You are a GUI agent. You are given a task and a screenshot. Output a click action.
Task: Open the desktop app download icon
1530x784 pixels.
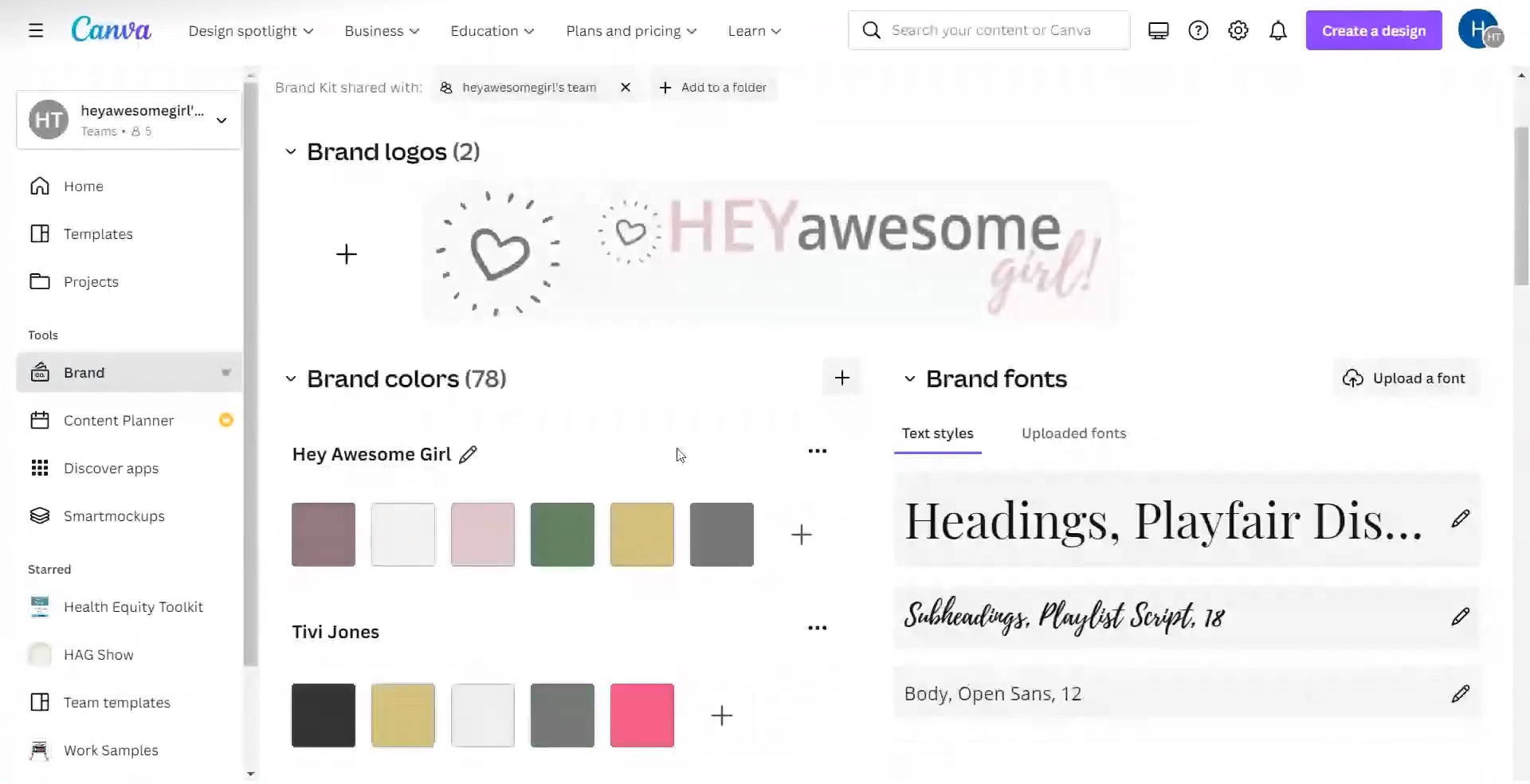[1159, 31]
